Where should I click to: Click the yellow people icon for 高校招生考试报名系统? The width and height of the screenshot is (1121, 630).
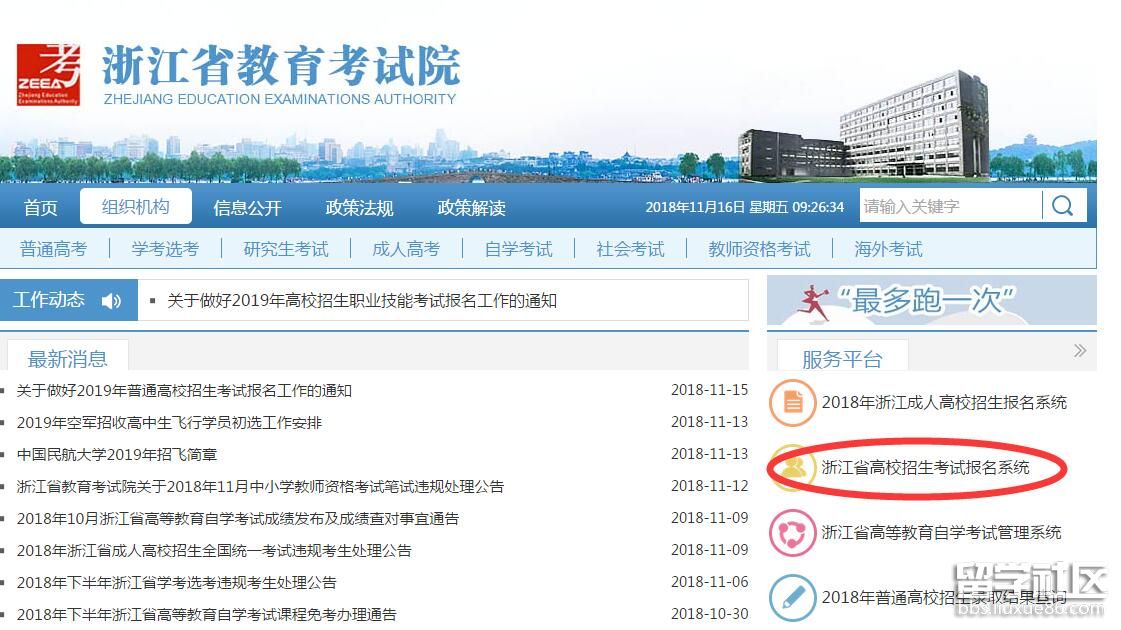[794, 468]
